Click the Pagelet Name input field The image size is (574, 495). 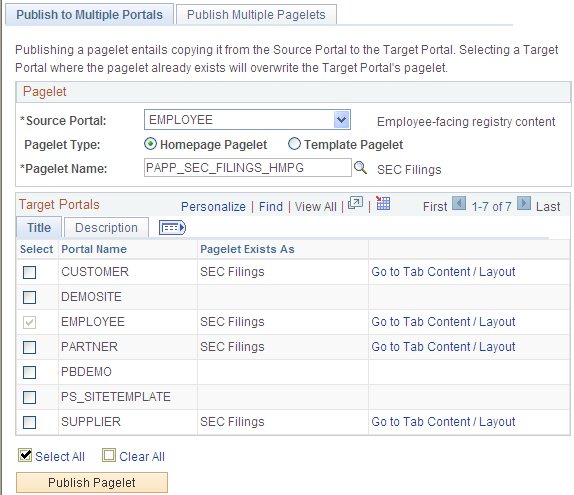(x=248, y=167)
